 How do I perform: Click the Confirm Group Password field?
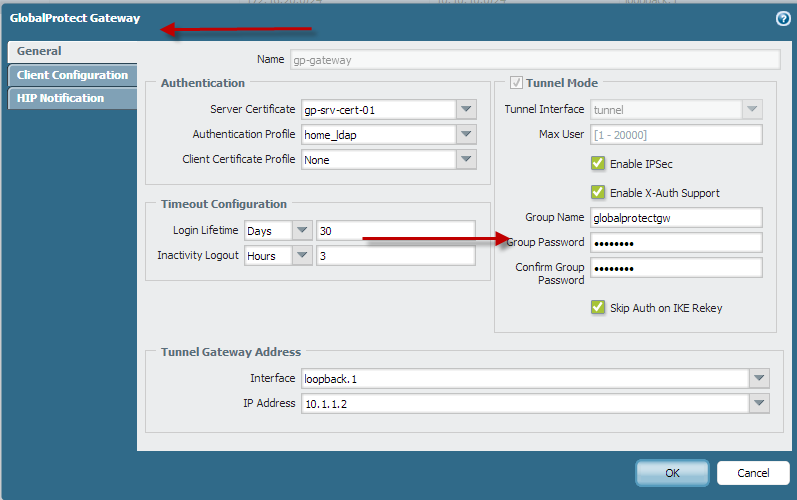click(x=676, y=268)
